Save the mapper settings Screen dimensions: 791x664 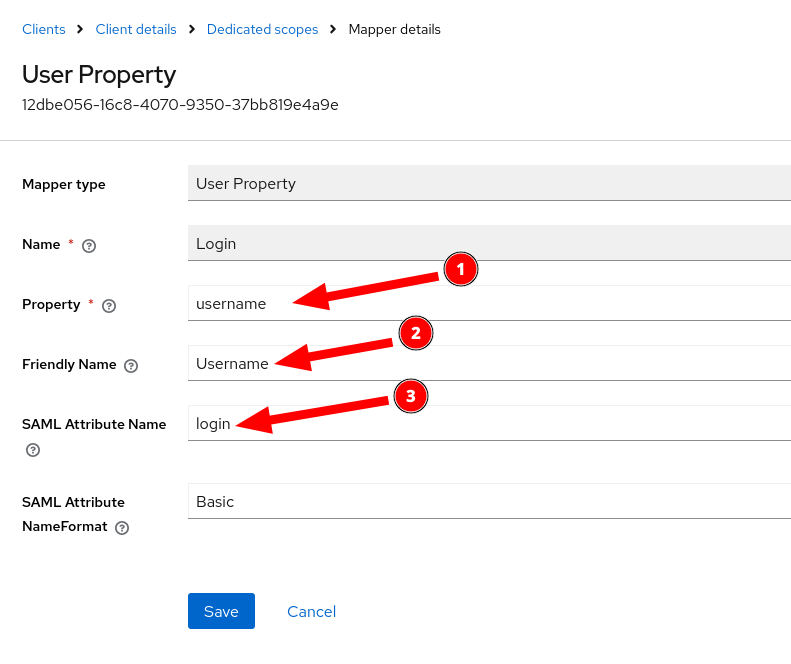[x=221, y=611]
